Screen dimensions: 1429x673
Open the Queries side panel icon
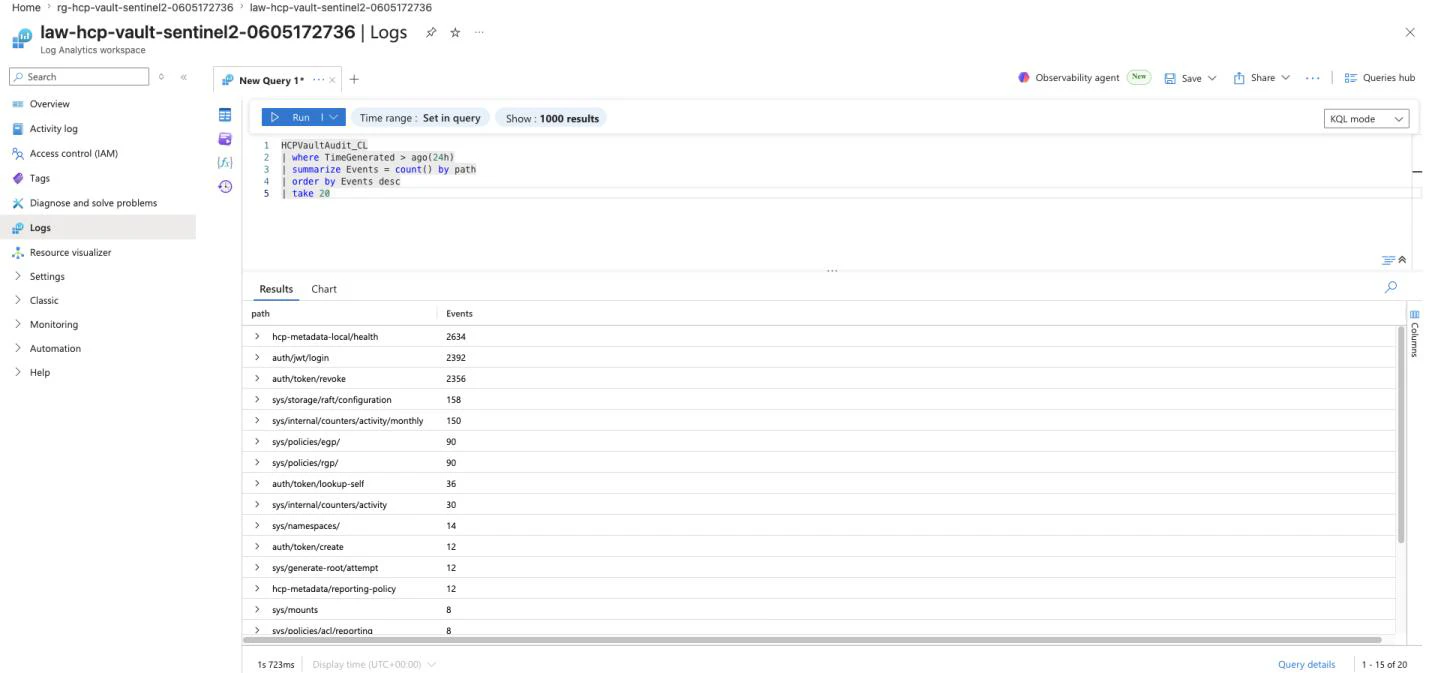225,138
